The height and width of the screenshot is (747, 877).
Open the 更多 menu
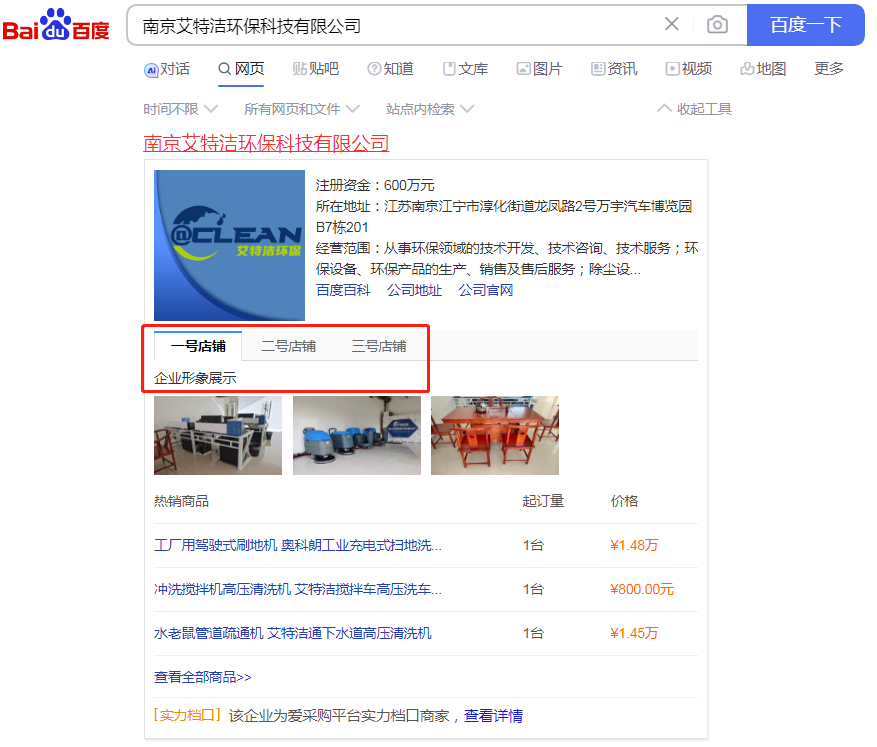(829, 69)
